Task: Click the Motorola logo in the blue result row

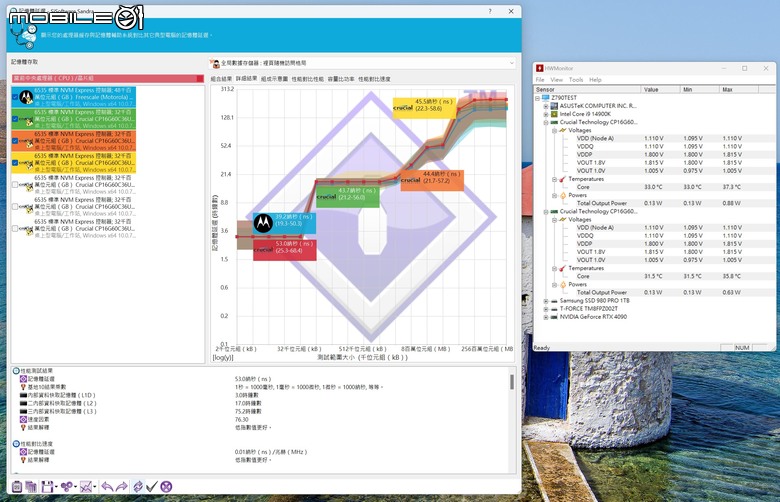Action: pyautogui.click(x=26, y=97)
